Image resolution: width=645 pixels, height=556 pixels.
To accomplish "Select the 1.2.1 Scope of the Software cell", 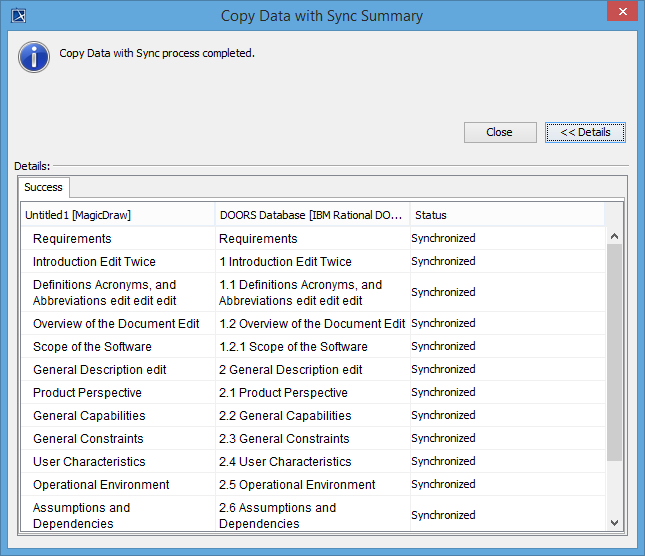I will coord(293,347).
